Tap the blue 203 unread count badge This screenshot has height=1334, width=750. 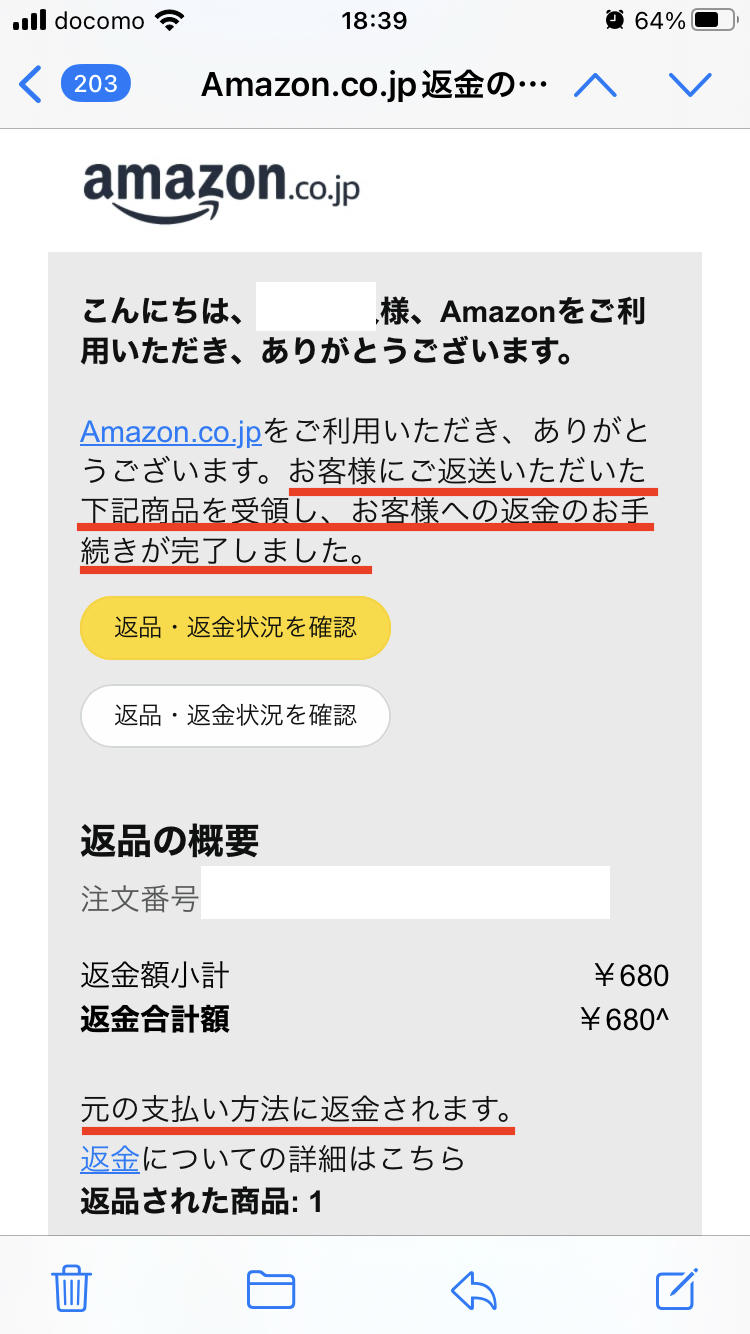coord(94,85)
